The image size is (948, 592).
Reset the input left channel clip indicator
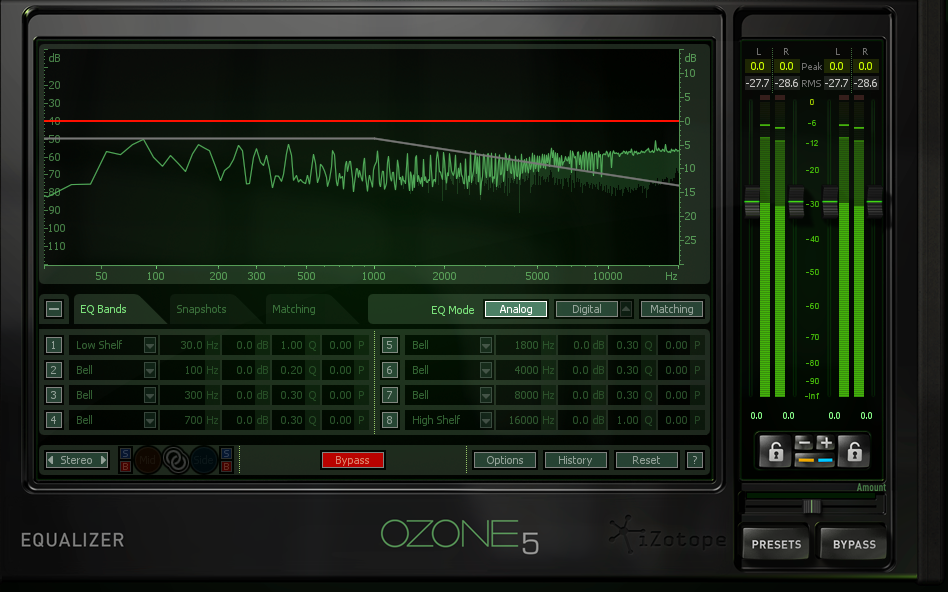[765, 97]
